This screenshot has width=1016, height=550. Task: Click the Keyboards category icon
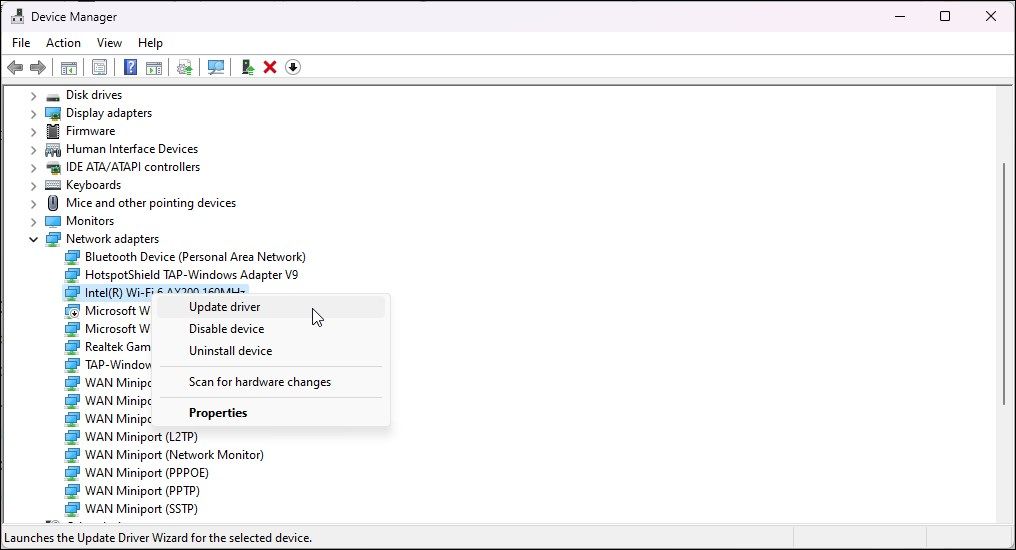52,185
